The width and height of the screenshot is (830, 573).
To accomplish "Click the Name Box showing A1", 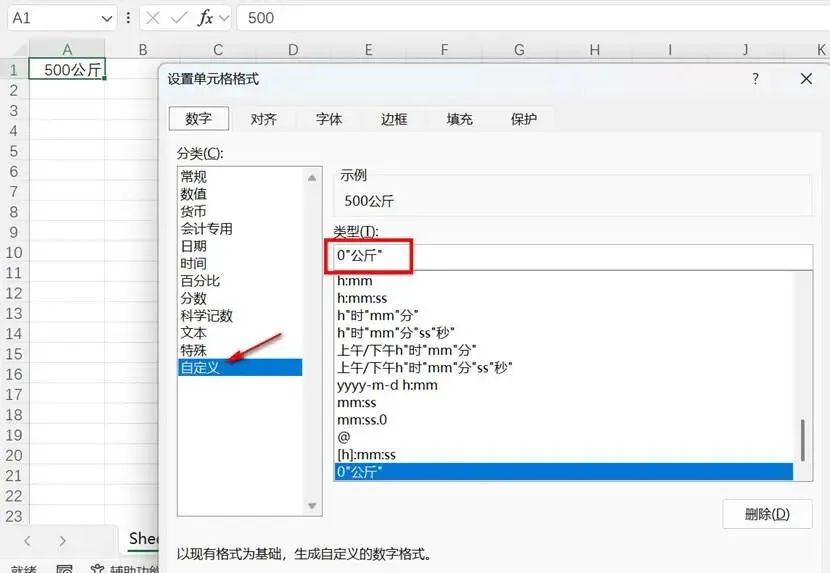I will point(53,19).
